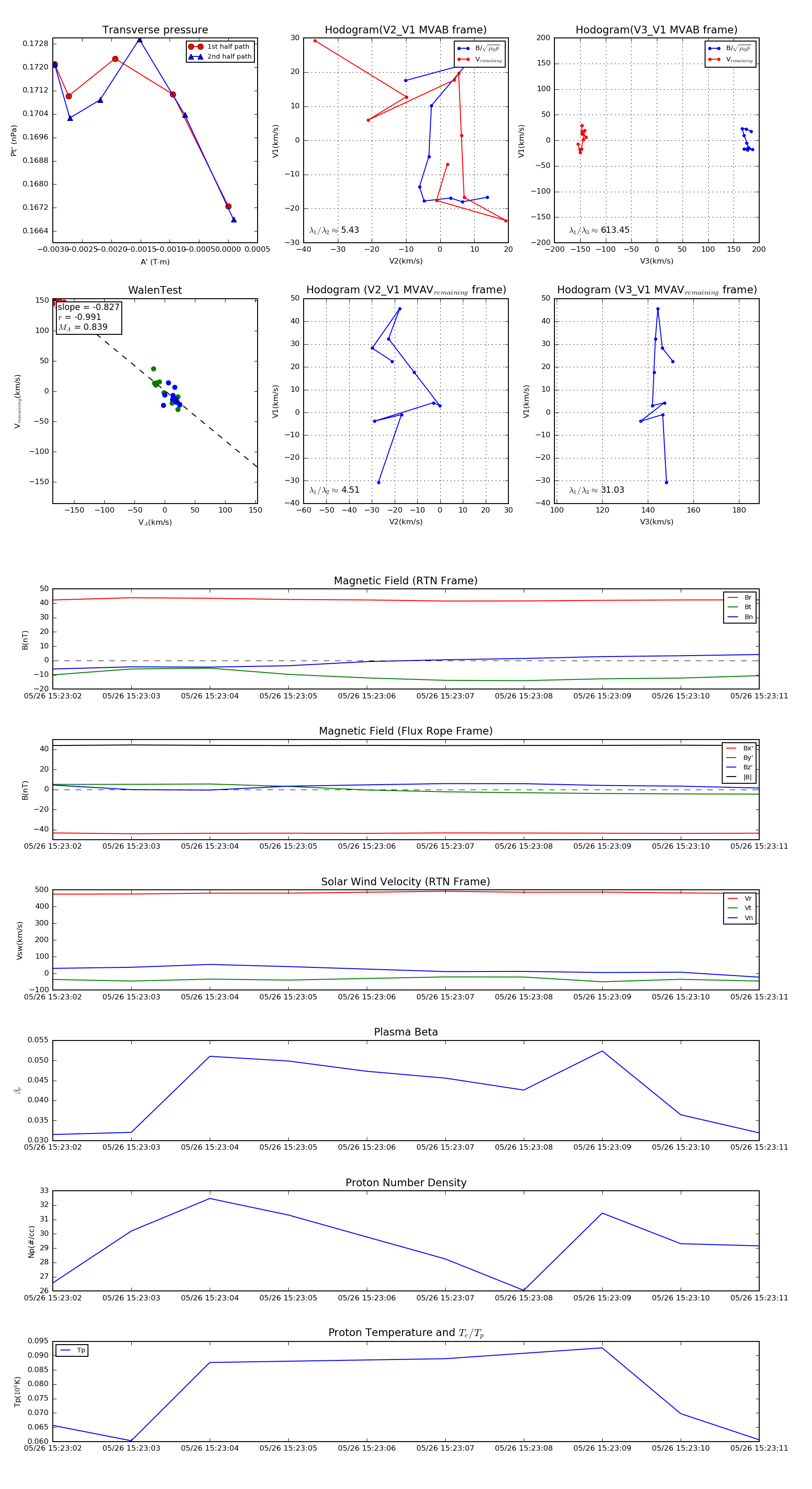This screenshot has height=1489, width=812.
Task: Click the 'Np(#/cc)' y-axis label
Action: [x=31, y=1242]
